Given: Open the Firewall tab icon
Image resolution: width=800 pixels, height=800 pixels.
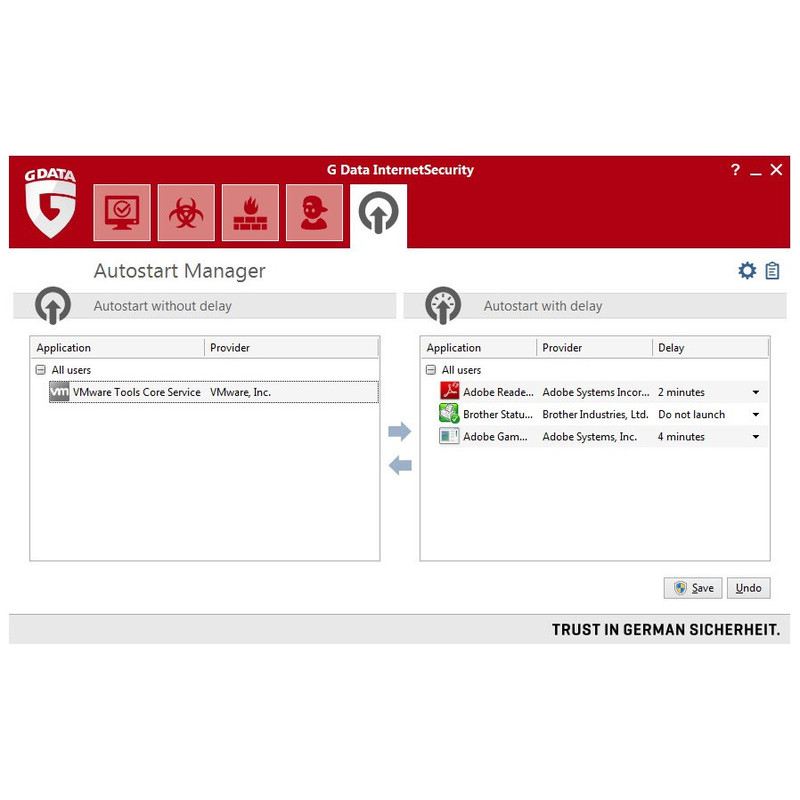Looking at the screenshot, I should 251,212.
